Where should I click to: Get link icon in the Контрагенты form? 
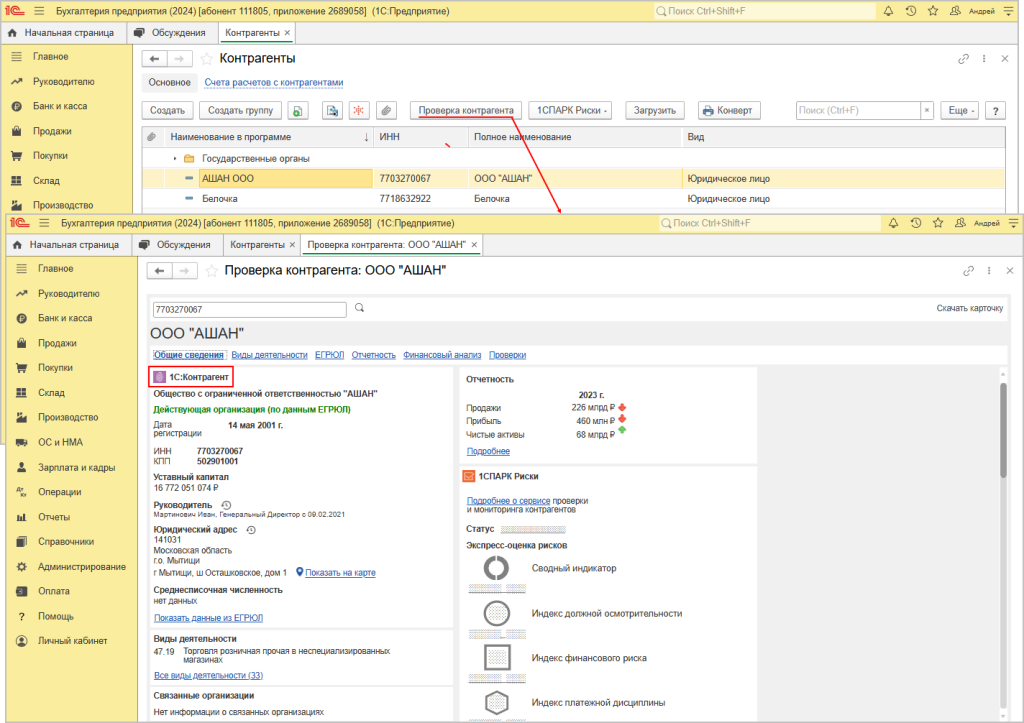pyautogui.click(x=963, y=59)
